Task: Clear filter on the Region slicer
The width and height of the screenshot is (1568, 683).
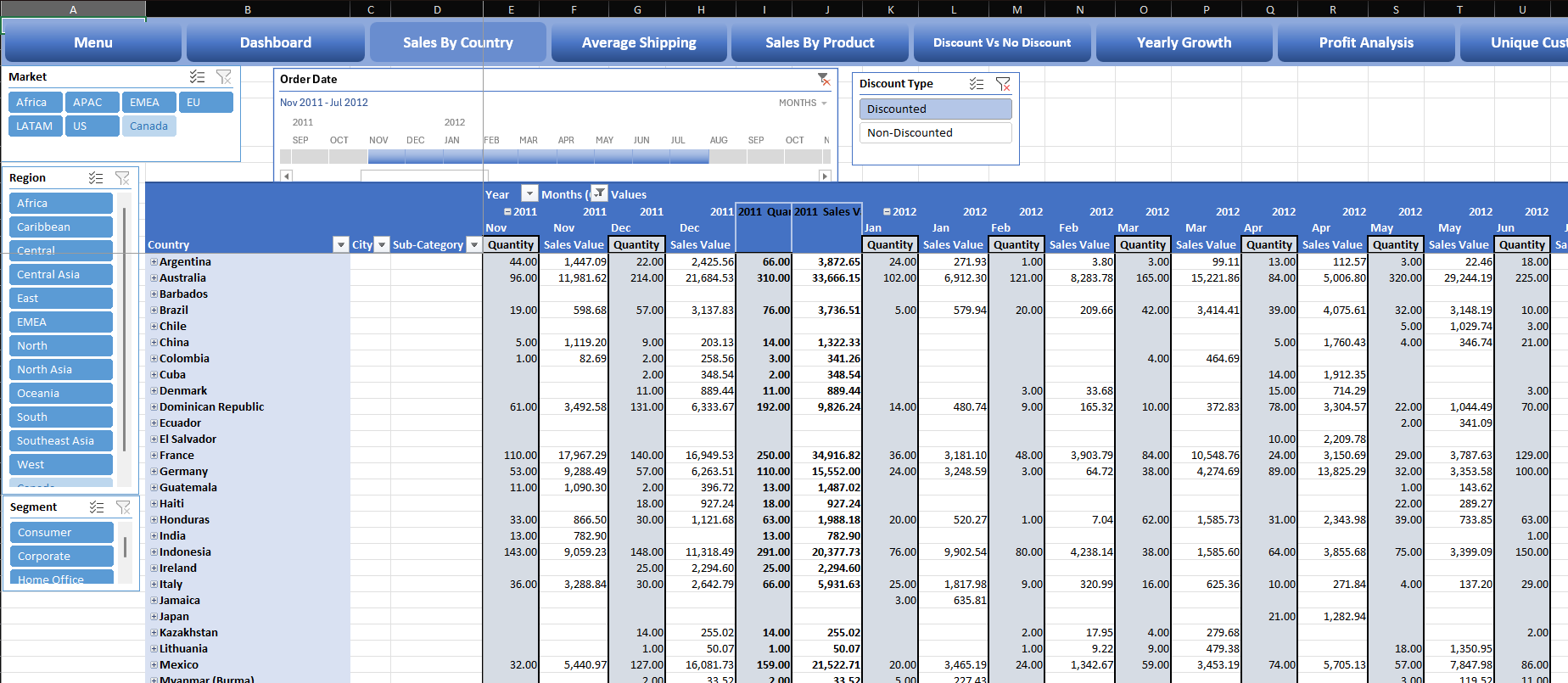Action: [123, 178]
